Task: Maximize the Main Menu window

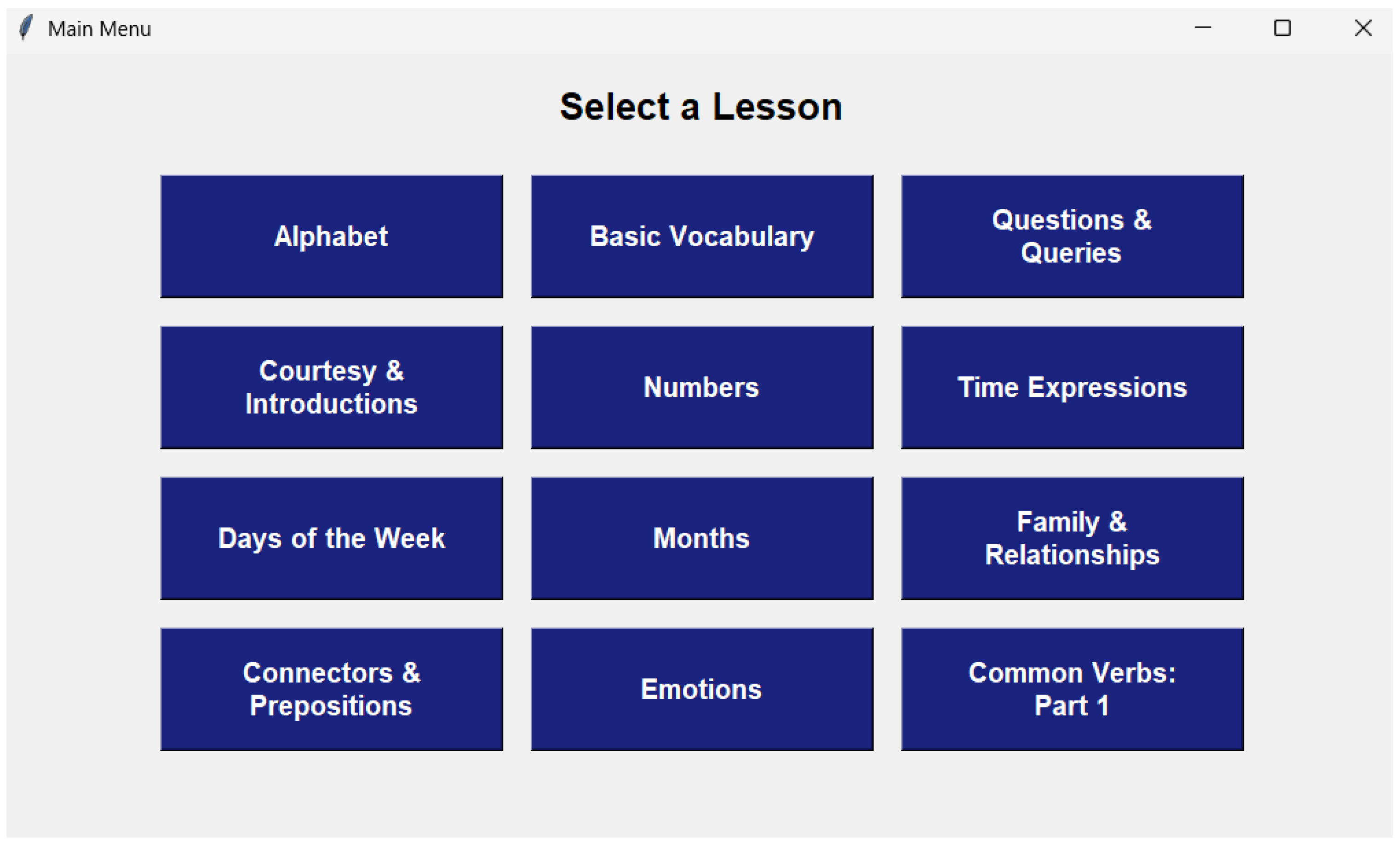Action: click(x=1282, y=28)
